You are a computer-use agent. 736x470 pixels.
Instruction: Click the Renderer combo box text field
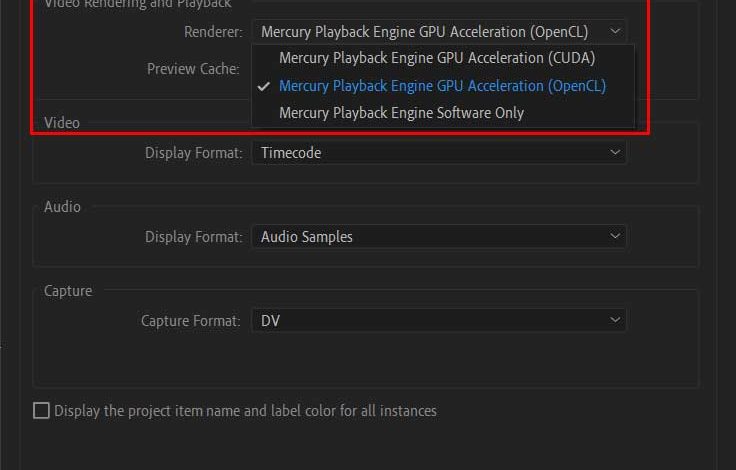pyautogui.click(x=424, y=32)
